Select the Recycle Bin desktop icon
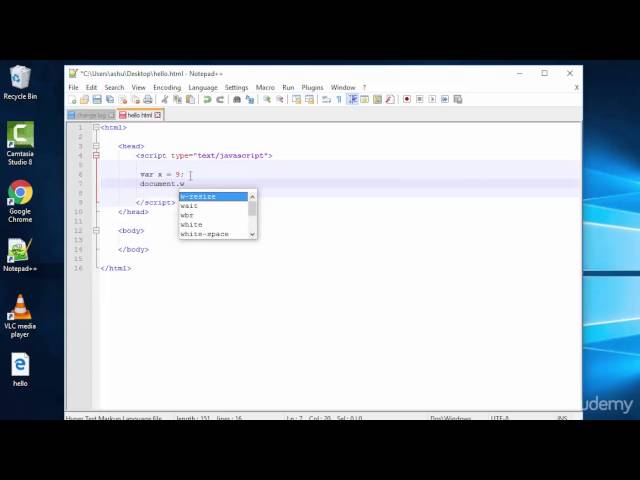The image size is (640, 480). coord(20,82)
